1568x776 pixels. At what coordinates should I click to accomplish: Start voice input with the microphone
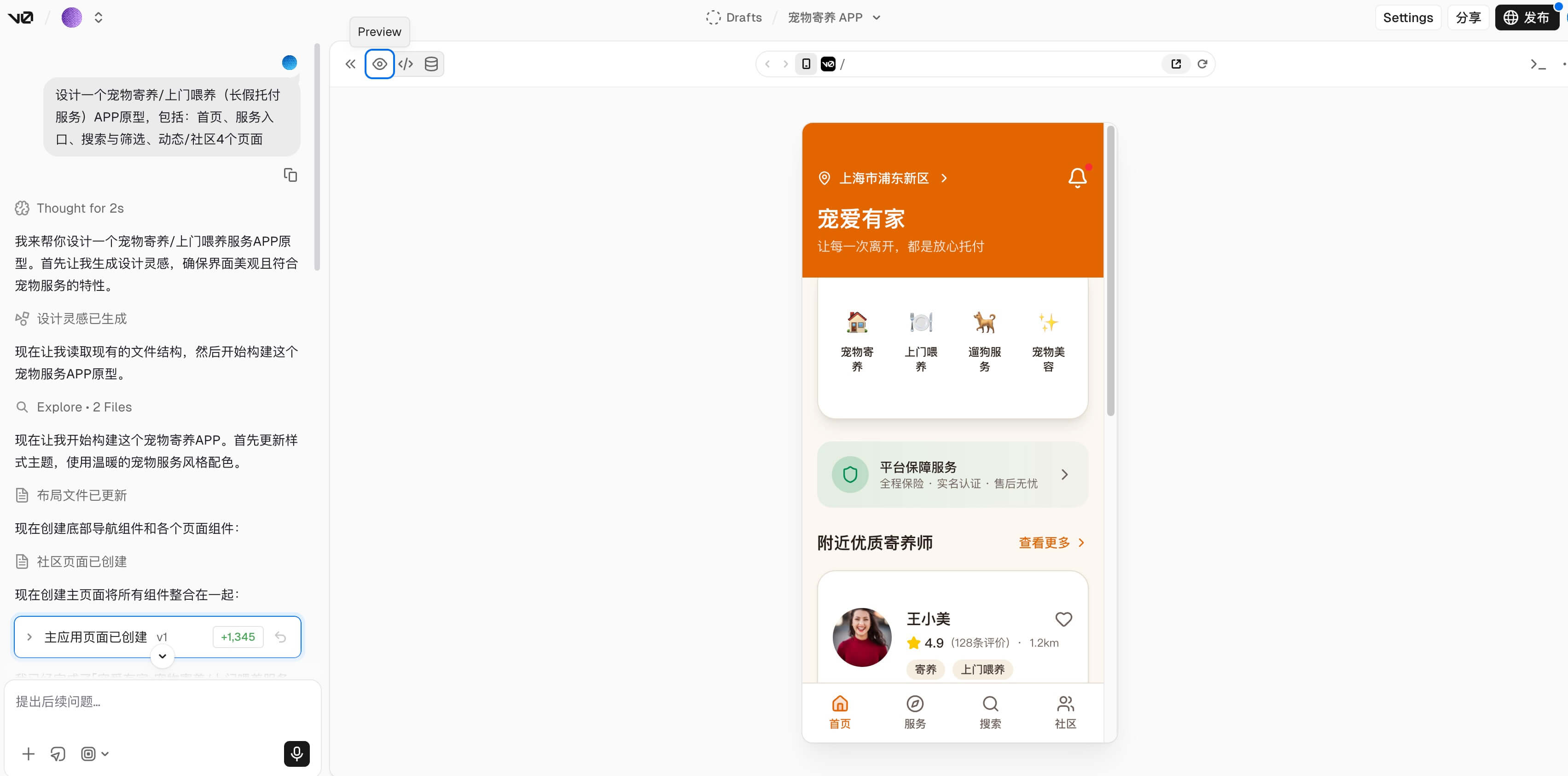296,753
